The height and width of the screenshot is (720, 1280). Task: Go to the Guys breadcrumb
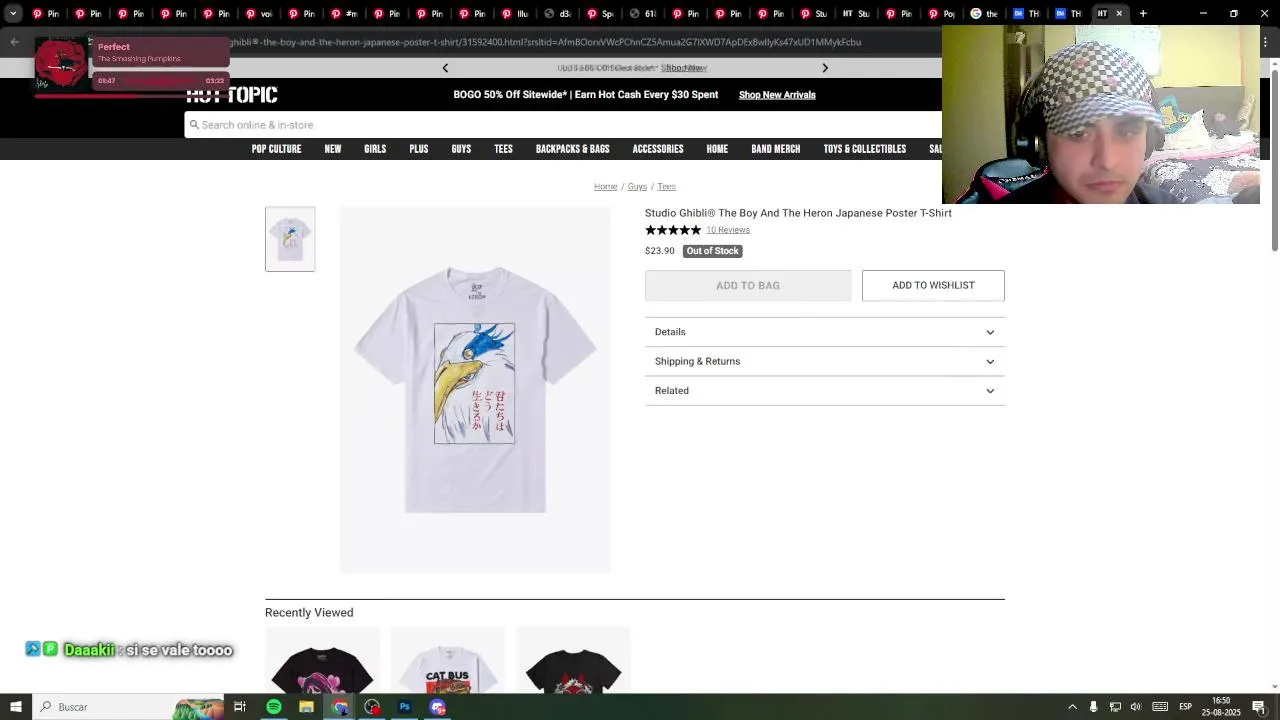637,187
